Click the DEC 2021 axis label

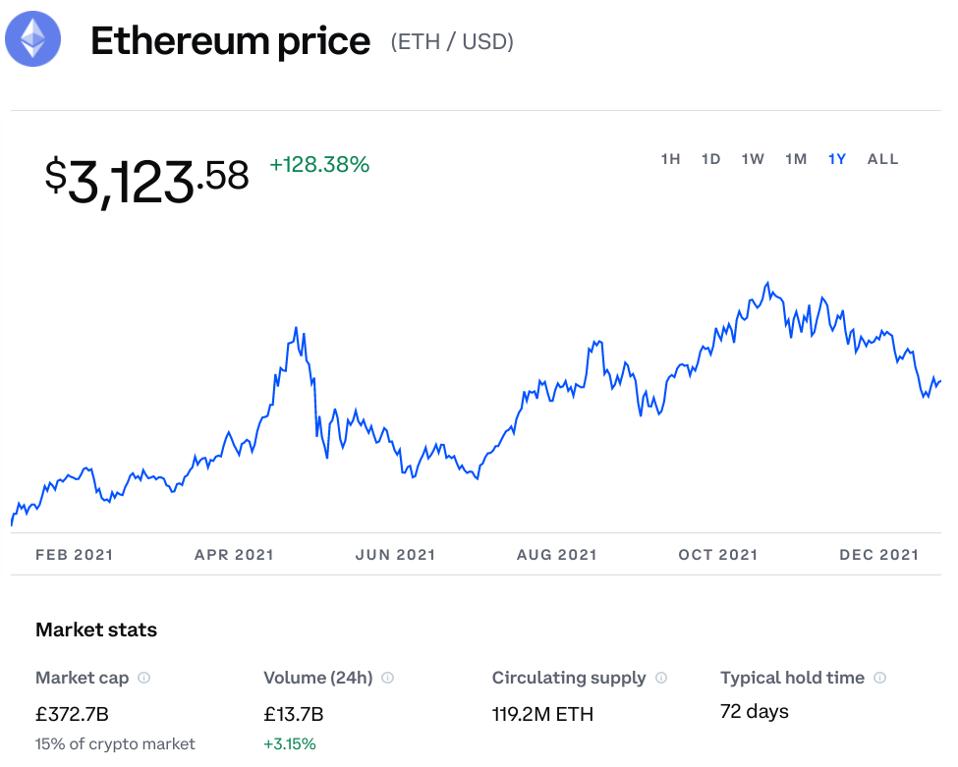point(879,555)
